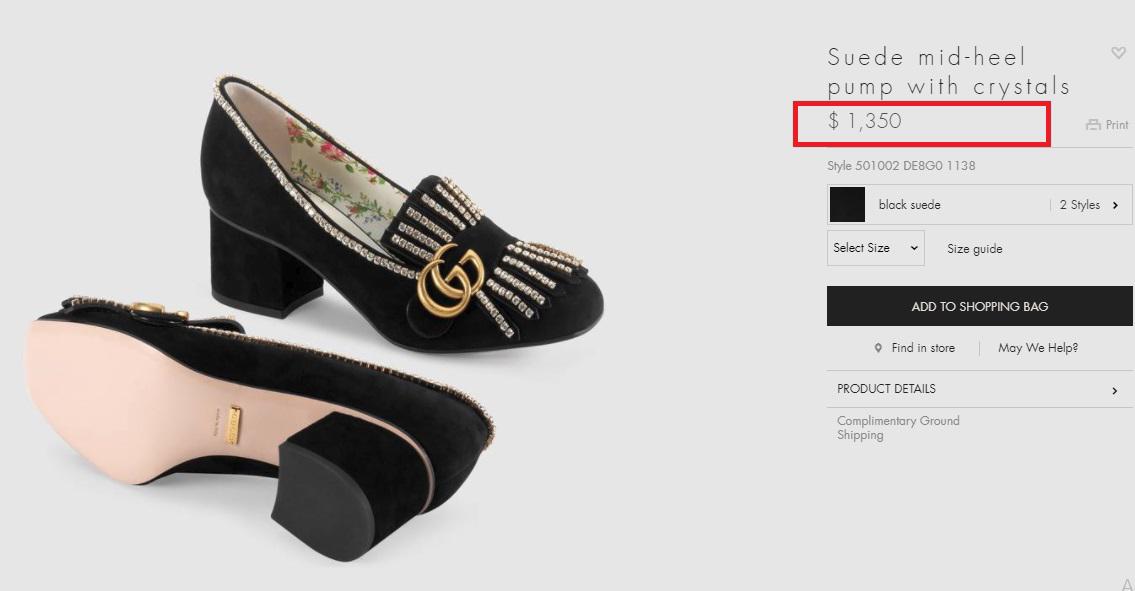
Task: Save the pump to wishlist with heart icon
Action: (1118, 53)
